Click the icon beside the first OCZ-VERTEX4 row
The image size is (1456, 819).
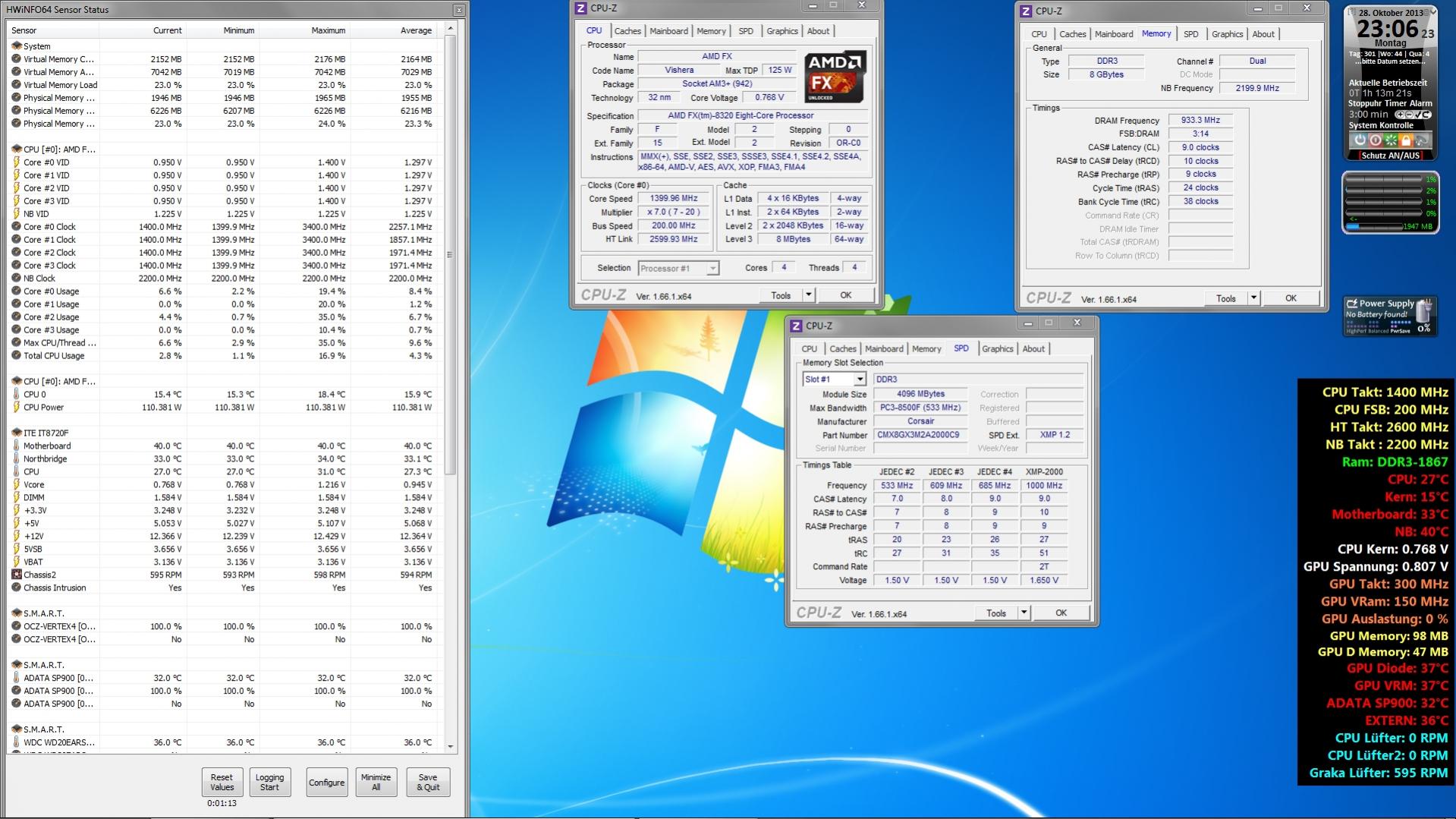[17, 627]
